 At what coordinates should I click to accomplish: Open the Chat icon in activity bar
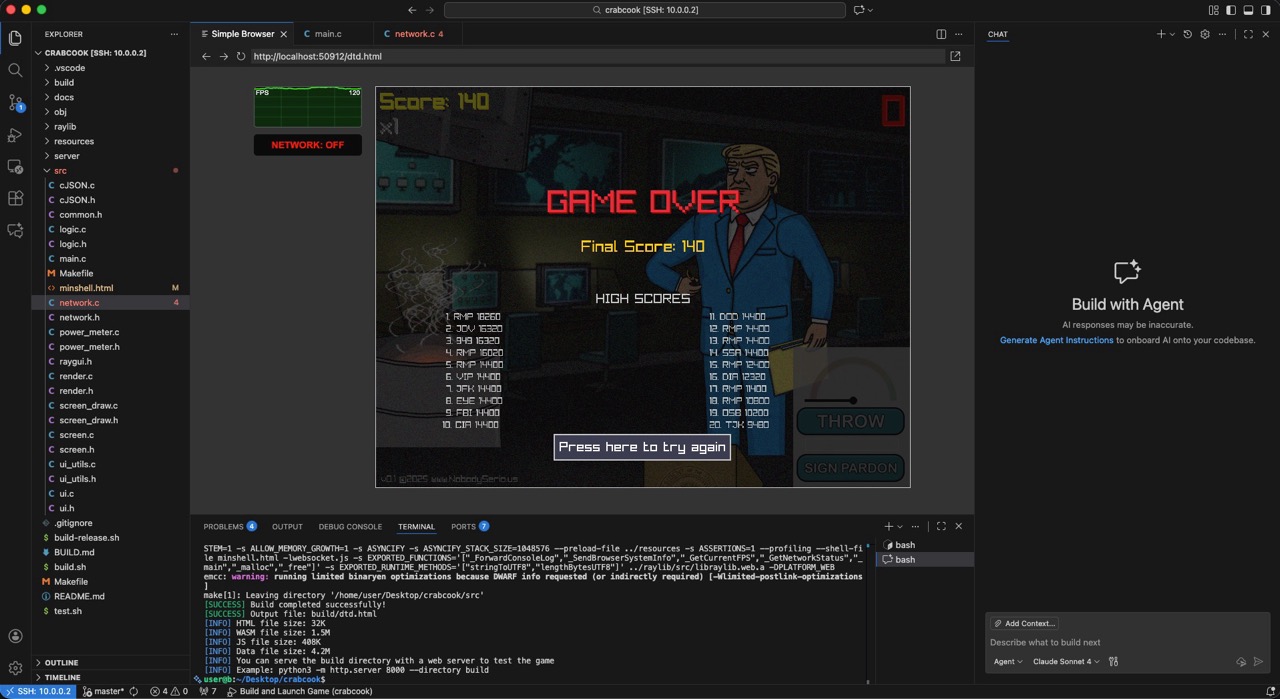tap(15, 230)
